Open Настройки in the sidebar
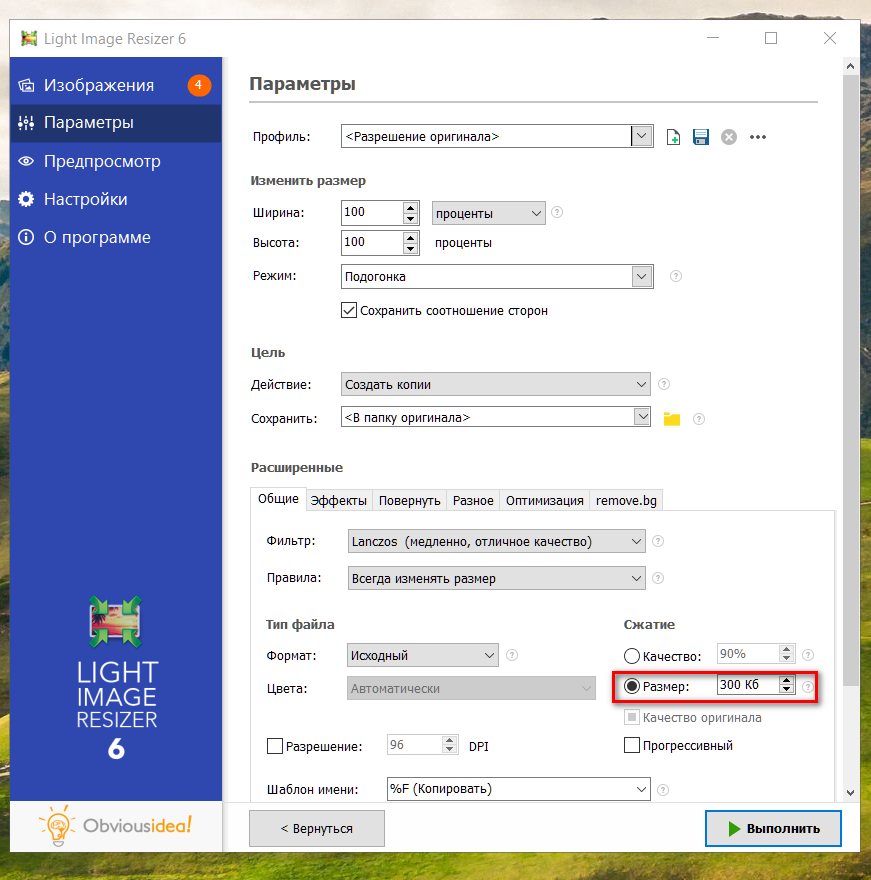The height and width of the screenshot is (880, 871). 116,199
